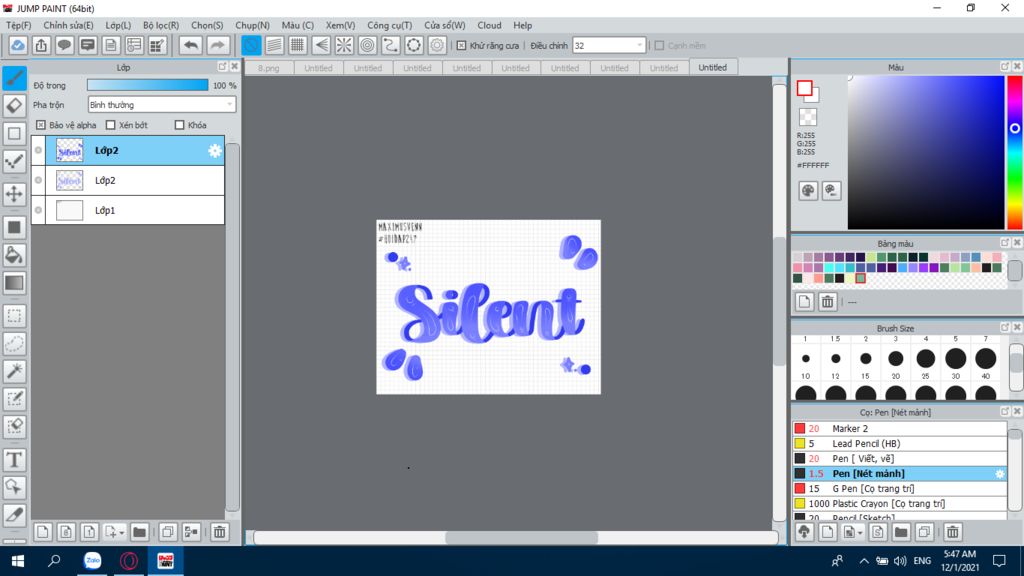Add new color to palette

804,302
